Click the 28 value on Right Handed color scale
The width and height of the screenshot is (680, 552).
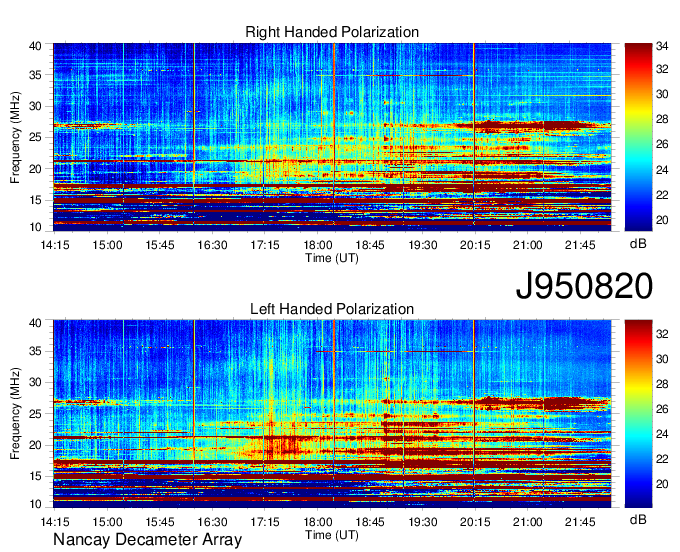[x=662, y=119]
